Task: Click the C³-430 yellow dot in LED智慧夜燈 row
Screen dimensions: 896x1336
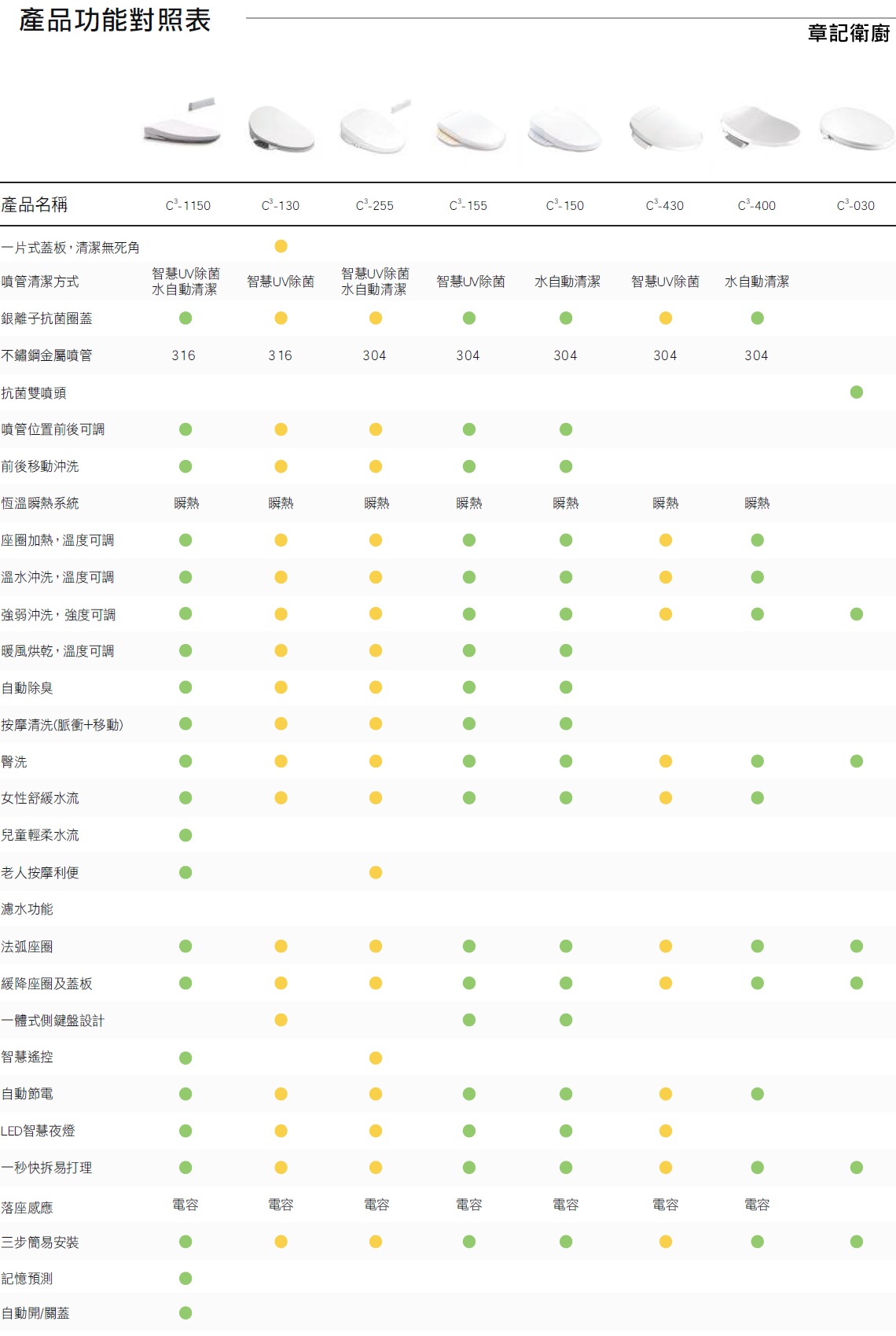Action: 666,1131
